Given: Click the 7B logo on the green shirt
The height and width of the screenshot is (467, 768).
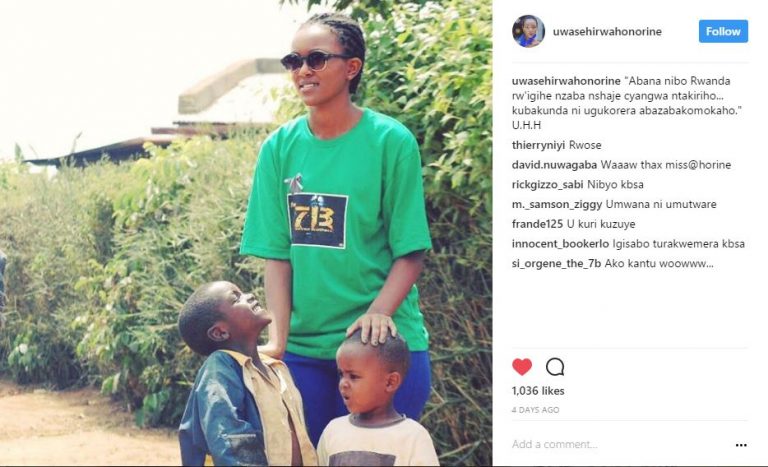Looking at the screenshot, I should coord(317,221).
